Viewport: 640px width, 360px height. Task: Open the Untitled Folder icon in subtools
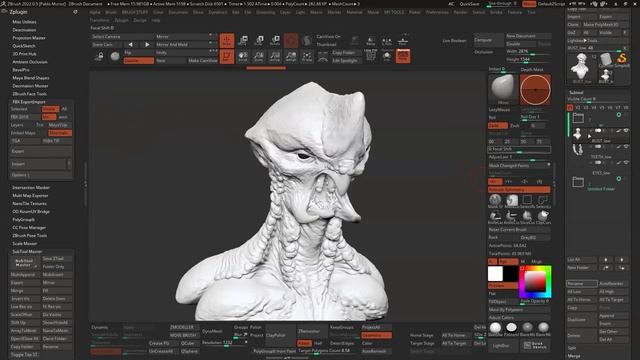[578, 182]
